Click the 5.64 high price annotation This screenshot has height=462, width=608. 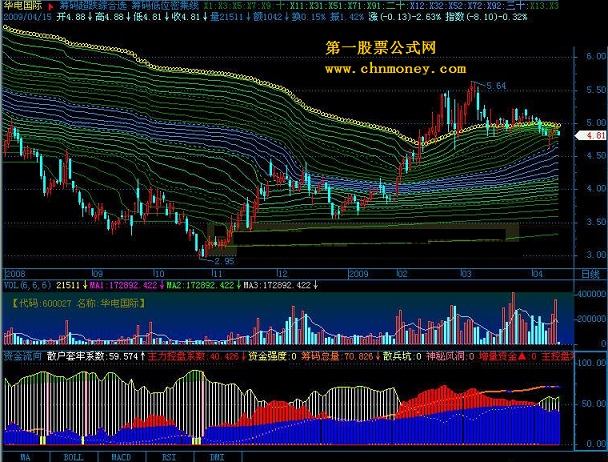point(496,86)
